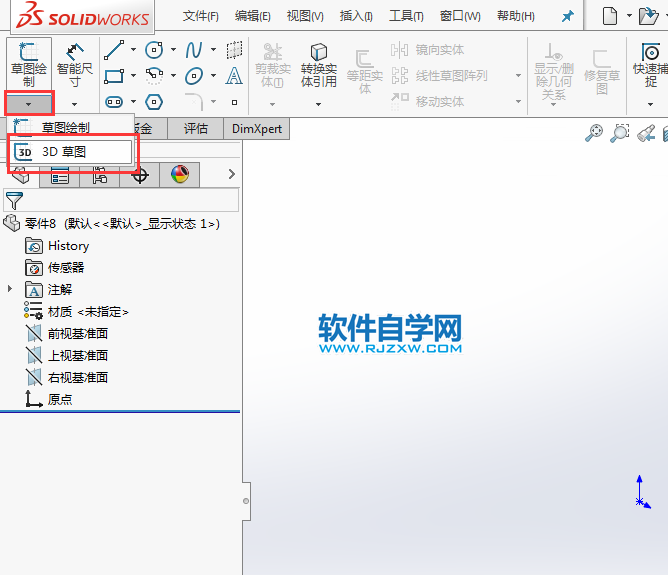Screen dimensions: 668x575
Task: Select the History folder in tree
Action: [57, 246]
